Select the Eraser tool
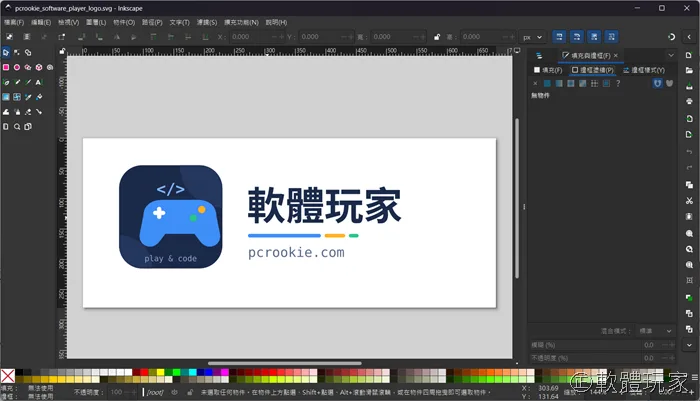The image size is (700, 401). click(x=28, y=112)
